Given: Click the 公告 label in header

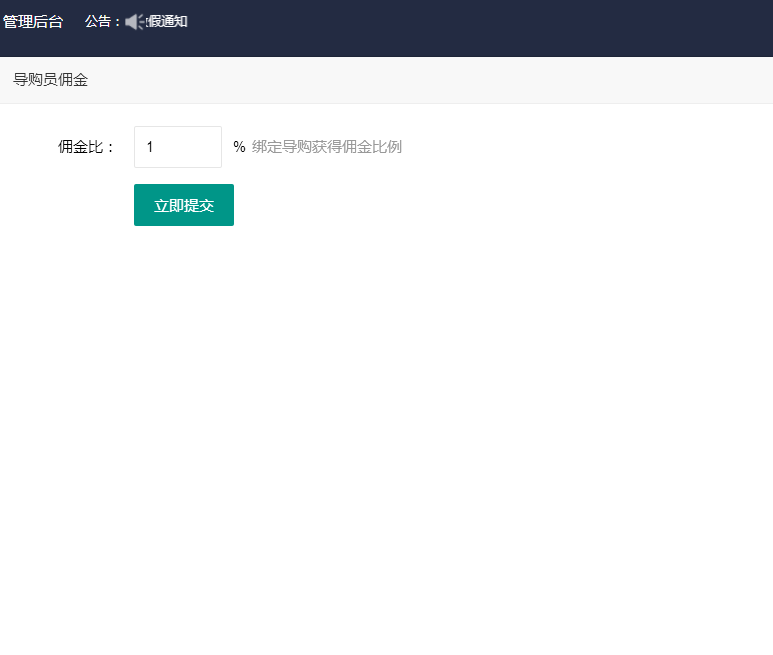Looking at the screenshot, I should [x=103, y=22].
